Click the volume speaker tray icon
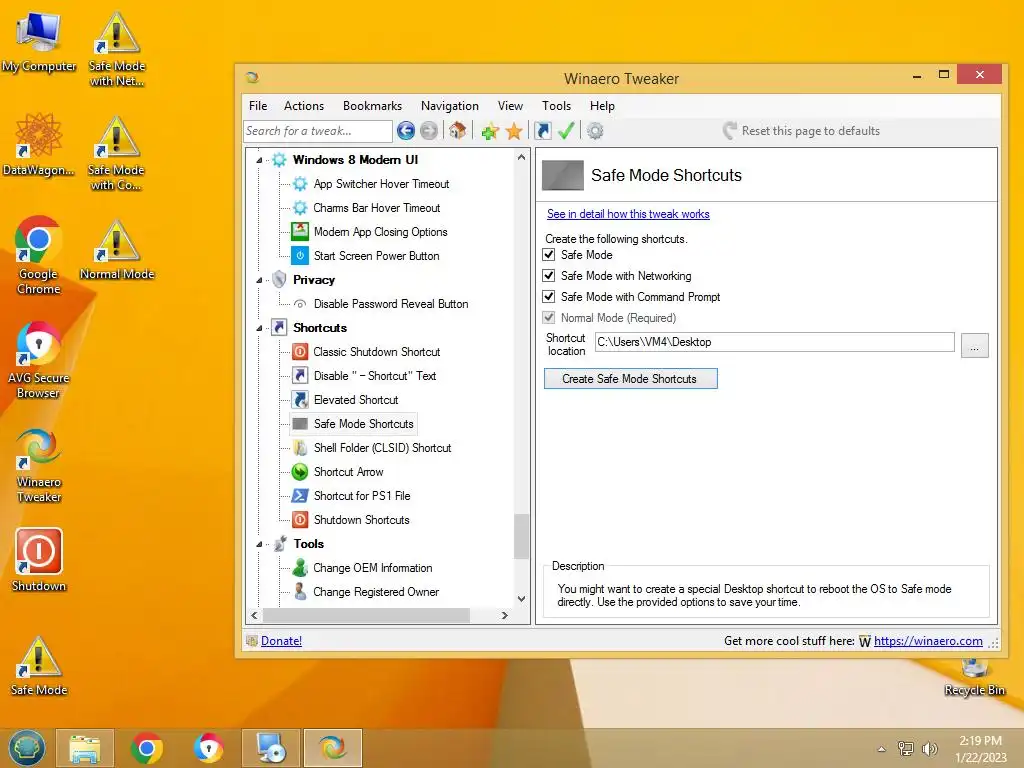The image size is (1024, 768). (929, 749)
